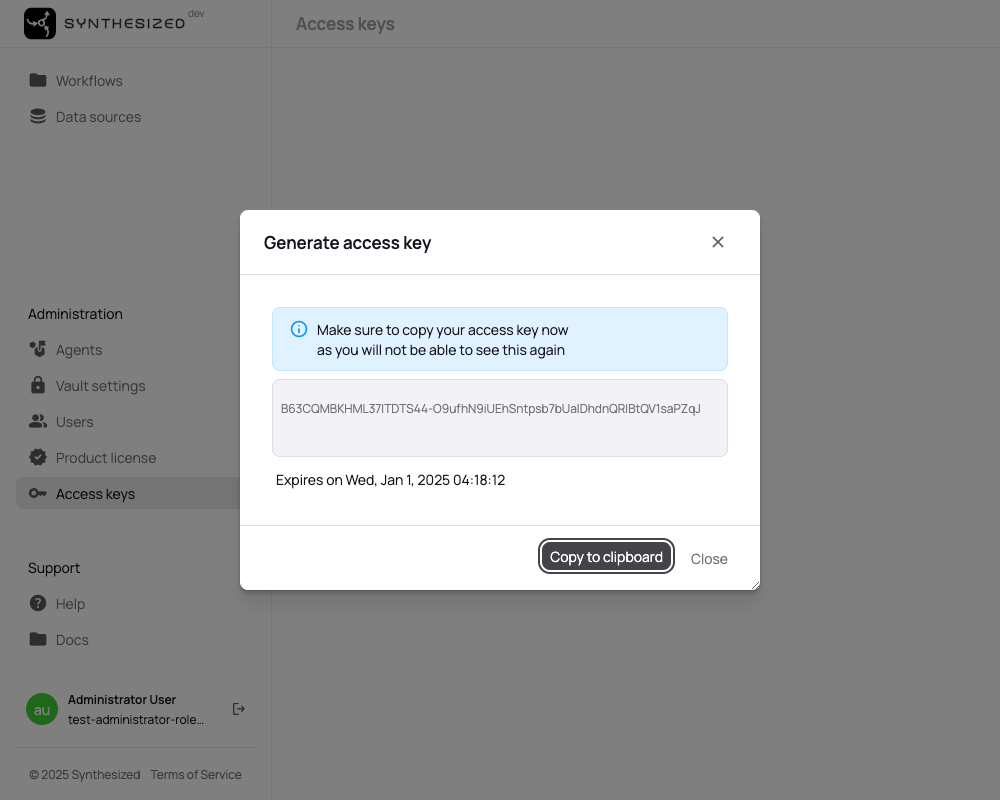Click the 'test-administrator-role...' email text
The height and width of the screenshot is (800, 1000).
[136, 720]
